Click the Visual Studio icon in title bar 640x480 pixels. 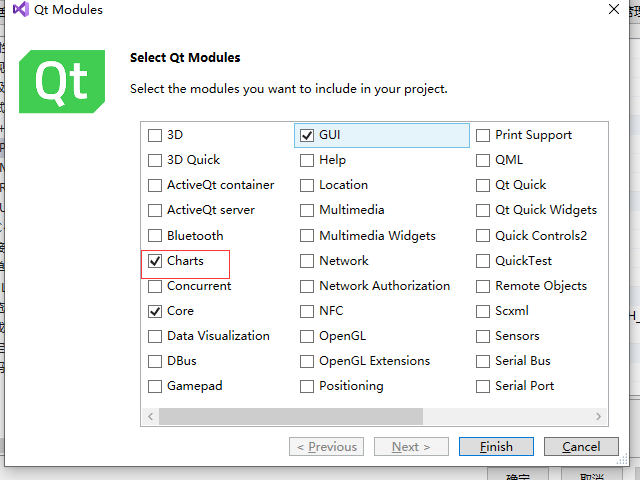pos(21,9)
